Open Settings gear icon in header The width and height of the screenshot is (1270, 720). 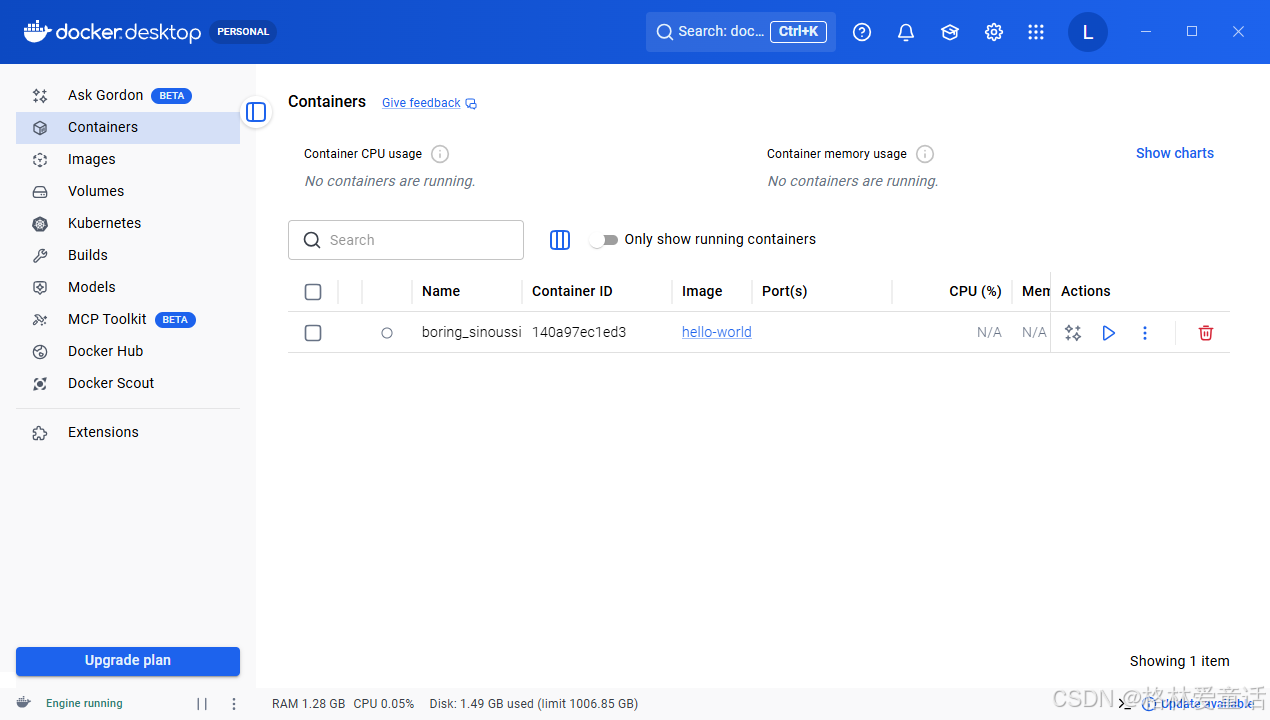pos(994,32)
